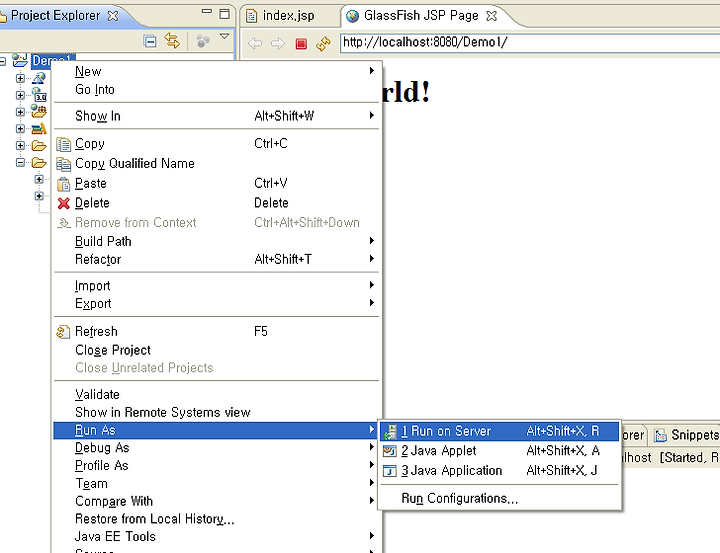Click Copy icon in context menu
Screen dimensions: 720x553
click(x=63, y=144)
